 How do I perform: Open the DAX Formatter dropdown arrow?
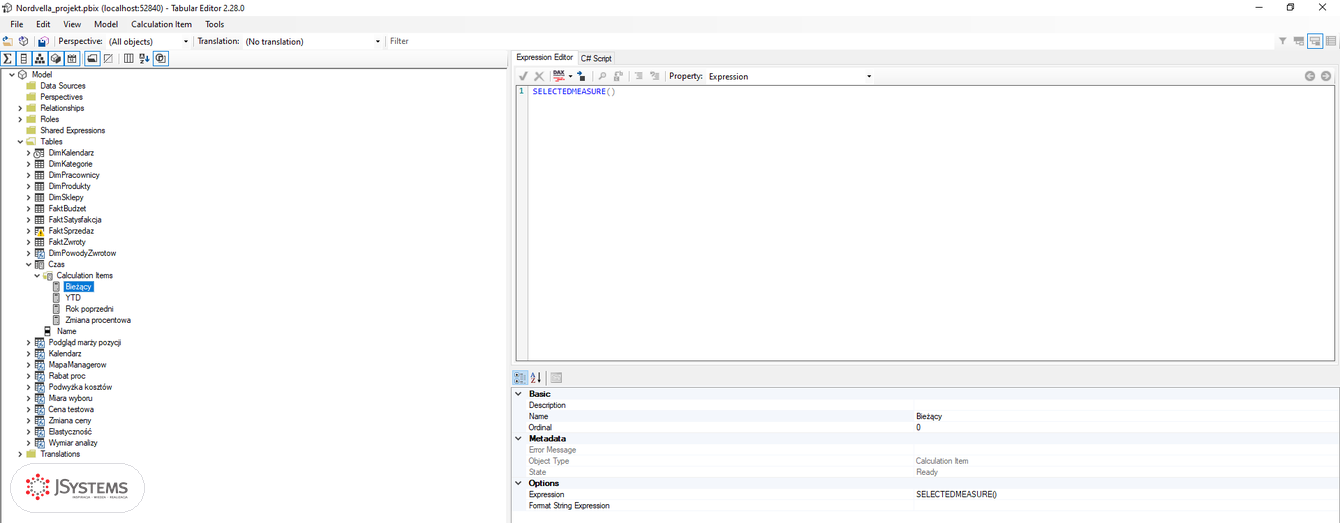click(570, 76)
